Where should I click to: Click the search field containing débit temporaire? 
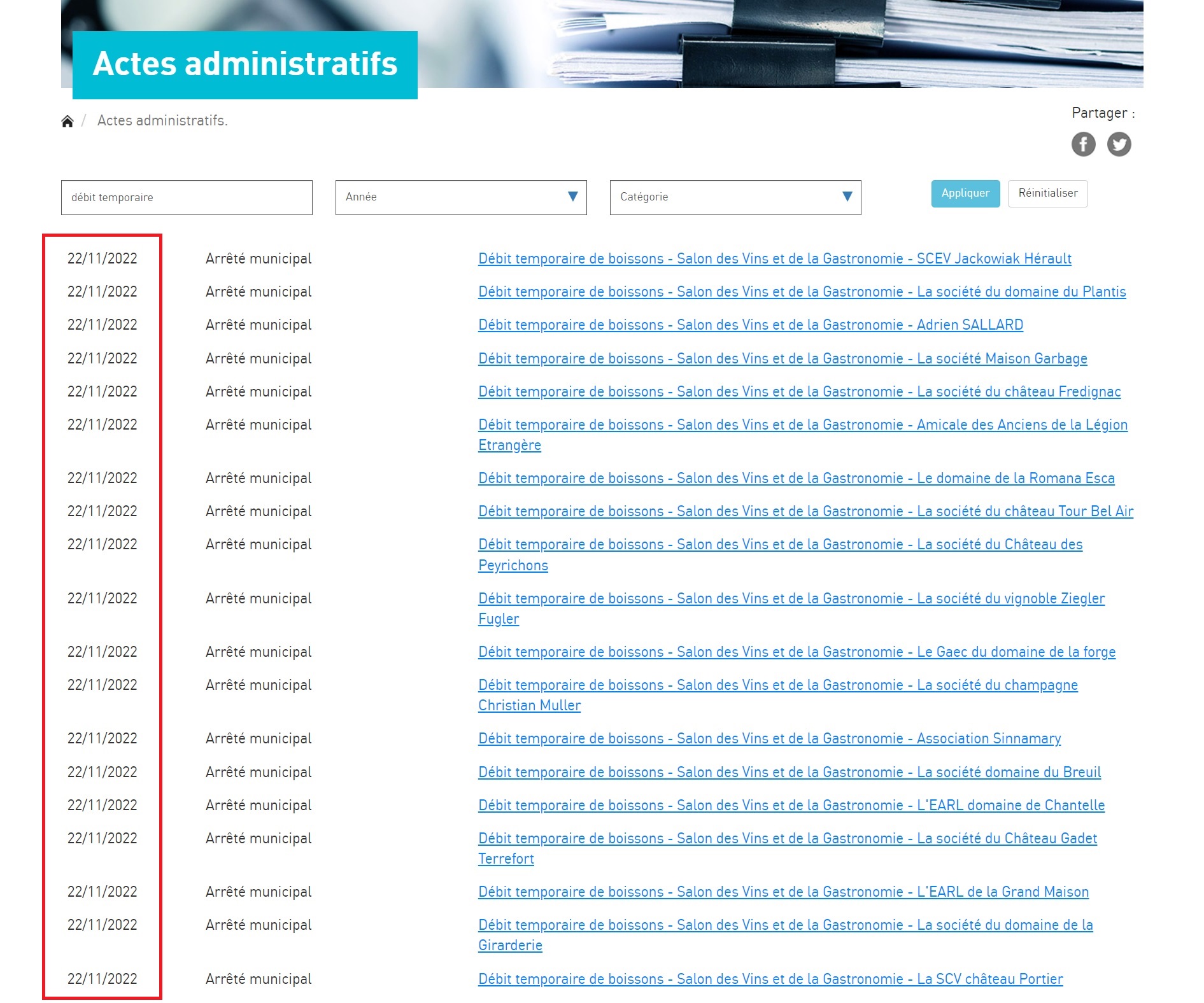point(187,197)
